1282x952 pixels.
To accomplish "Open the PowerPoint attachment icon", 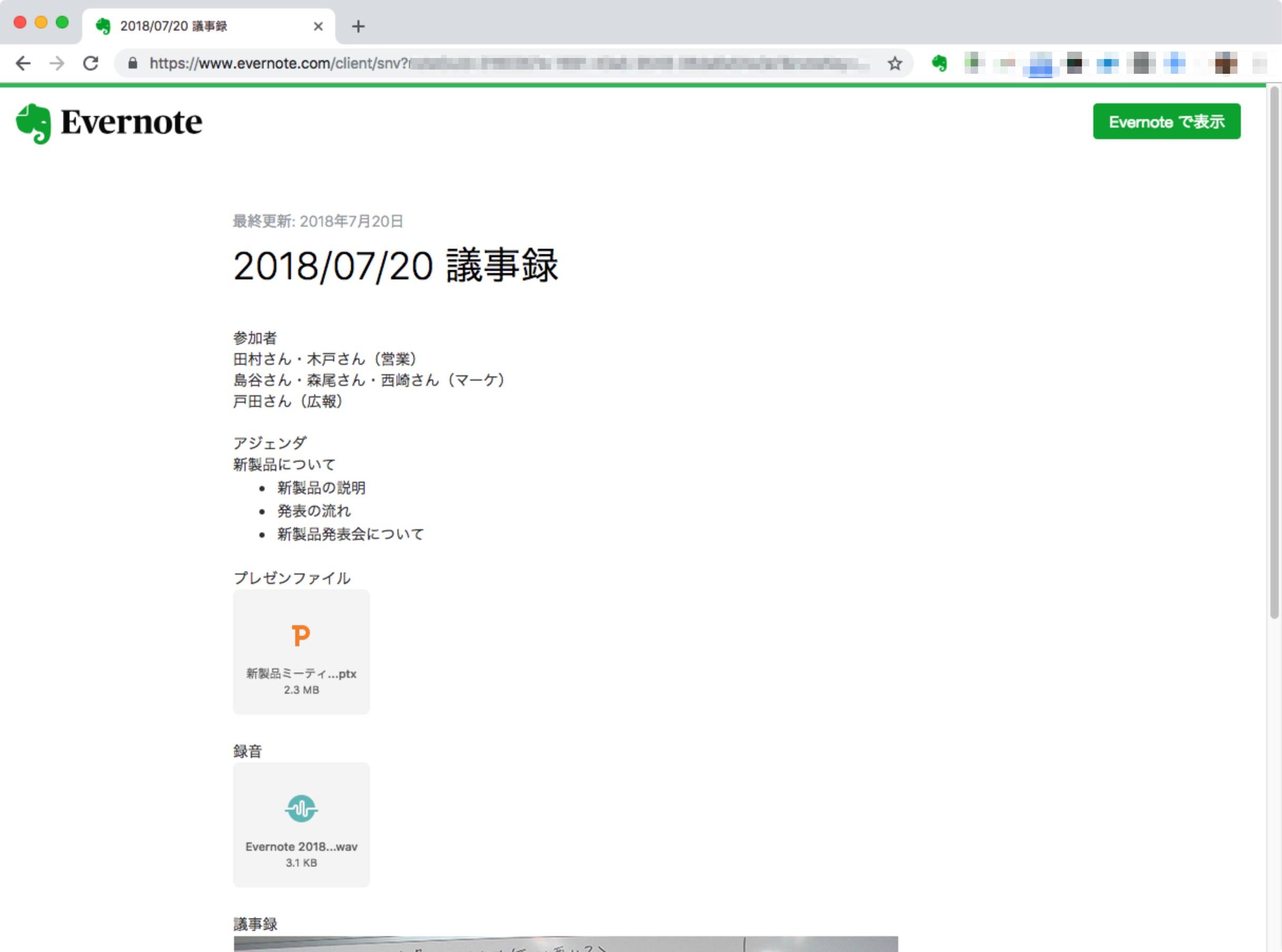I will point(301,636).
